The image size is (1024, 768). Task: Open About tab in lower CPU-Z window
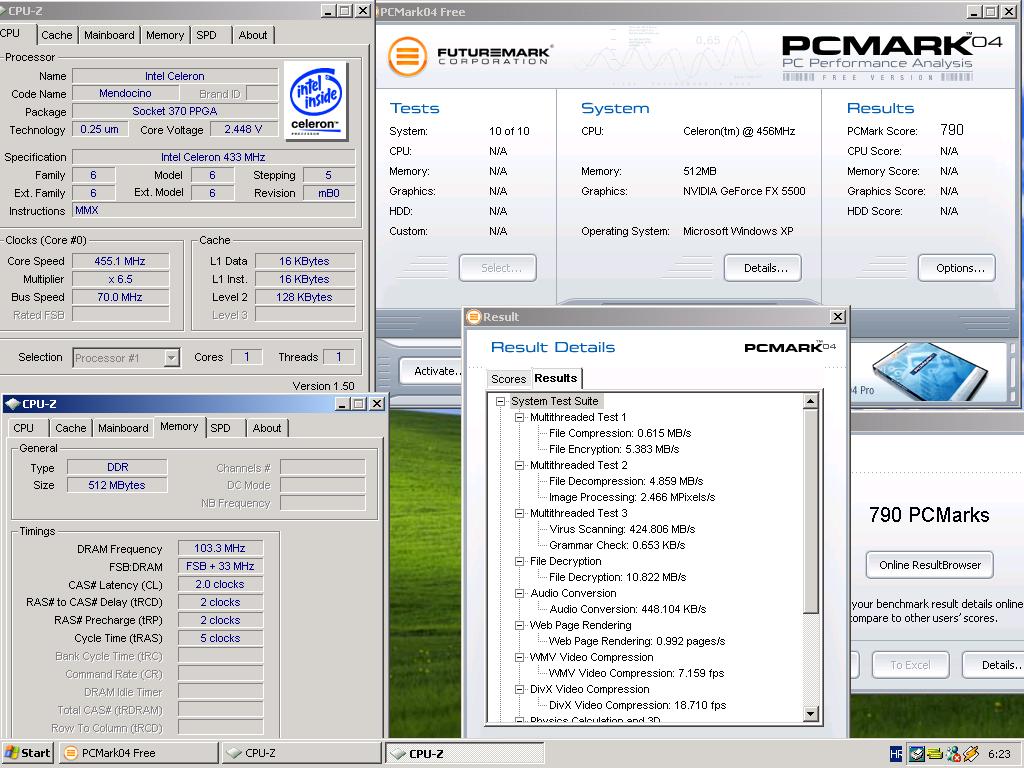(x=267, y=428)
